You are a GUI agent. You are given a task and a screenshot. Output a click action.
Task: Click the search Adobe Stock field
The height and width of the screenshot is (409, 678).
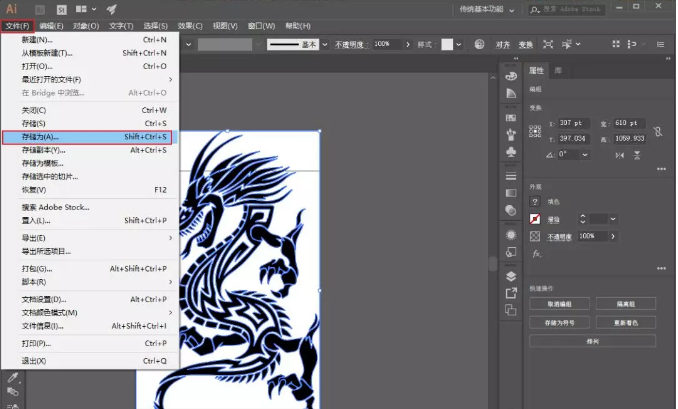click(566, 9)
